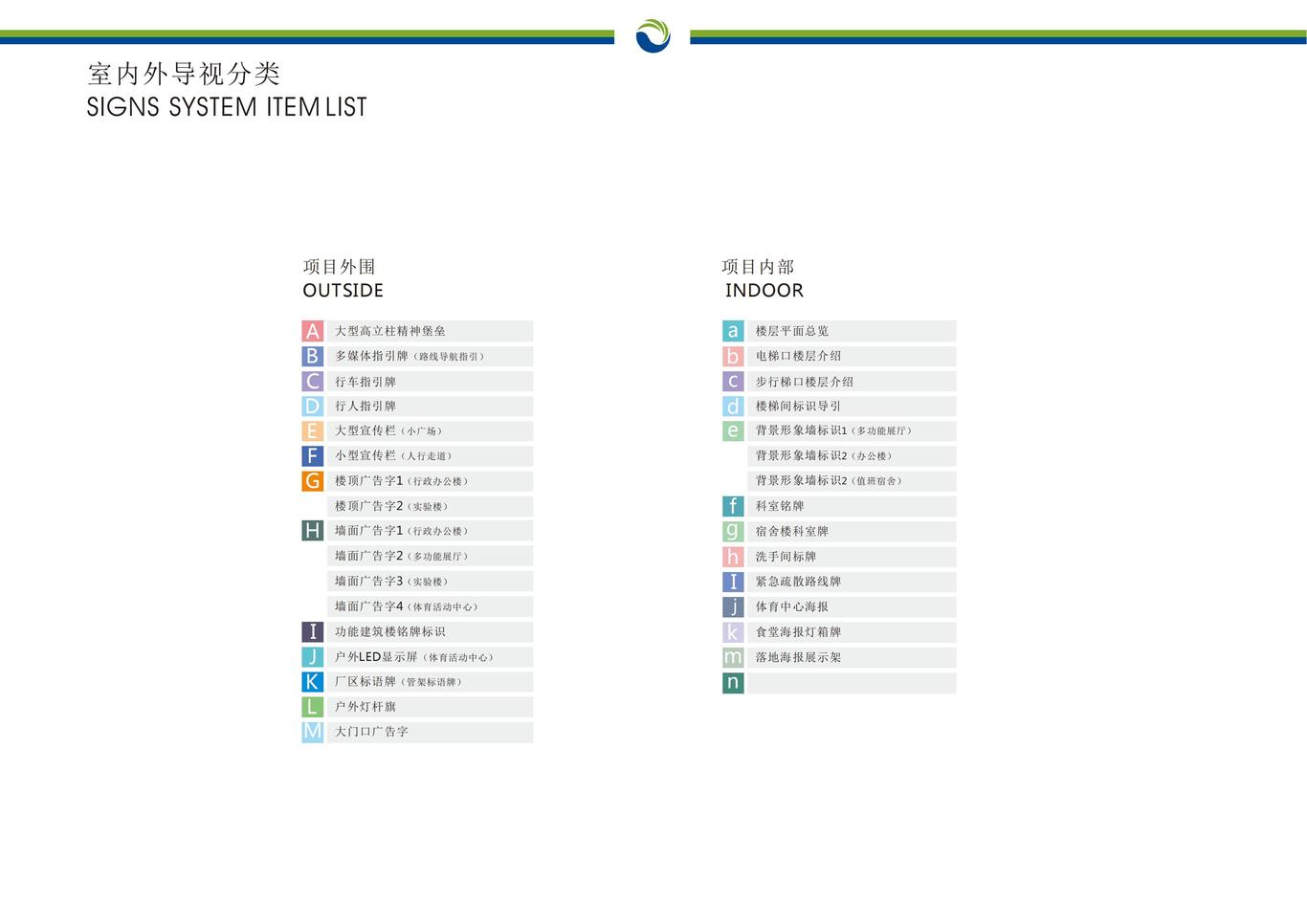Click the 大型宣传栏（小广场）row

(x=430, y=430)
